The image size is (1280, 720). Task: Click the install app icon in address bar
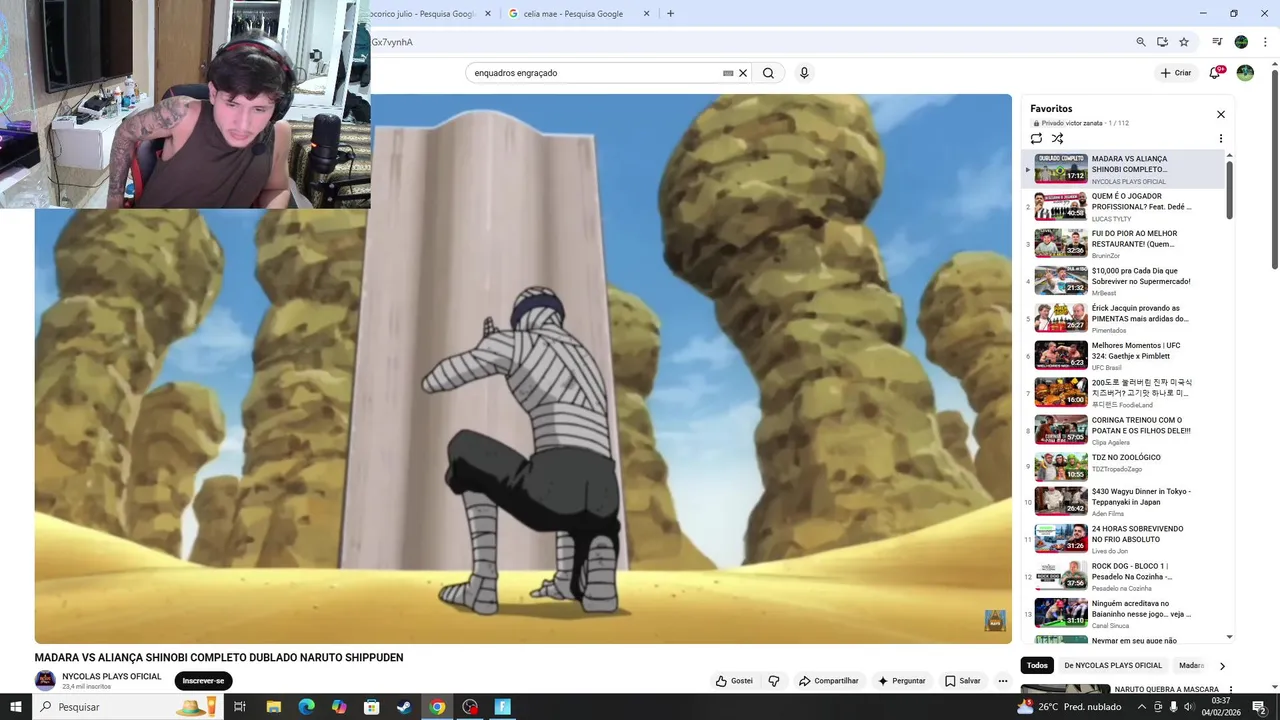coord(1162,42)
